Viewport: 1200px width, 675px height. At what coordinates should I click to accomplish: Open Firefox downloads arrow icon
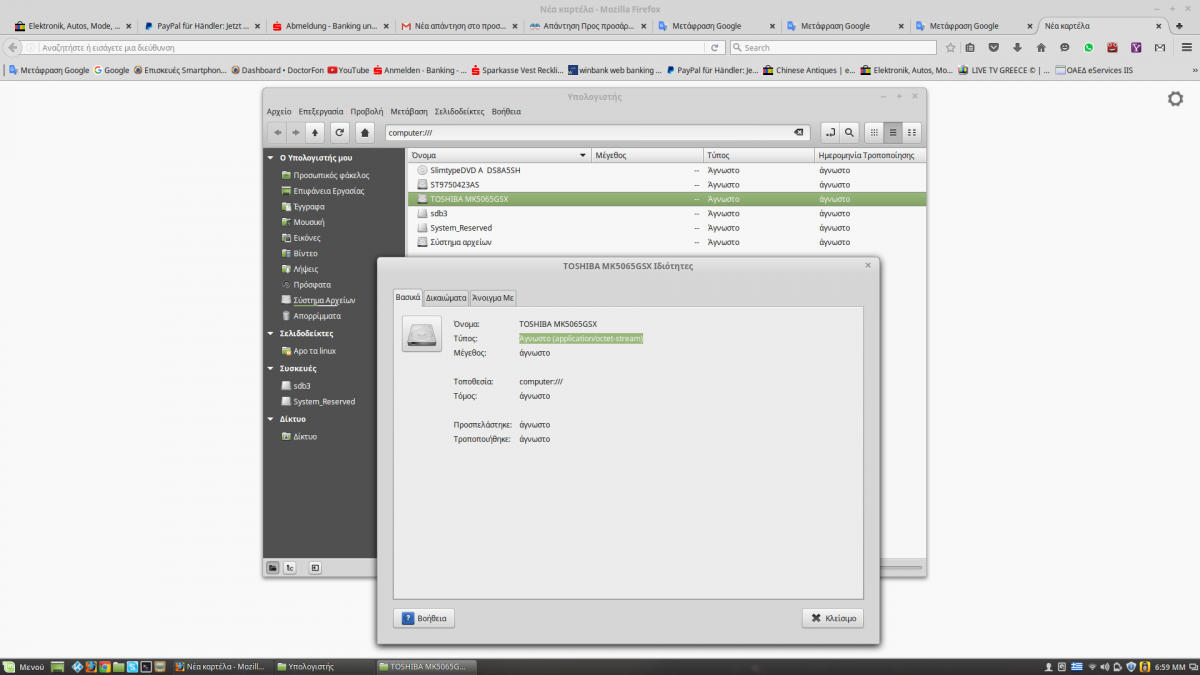[x=1017, y=47]
